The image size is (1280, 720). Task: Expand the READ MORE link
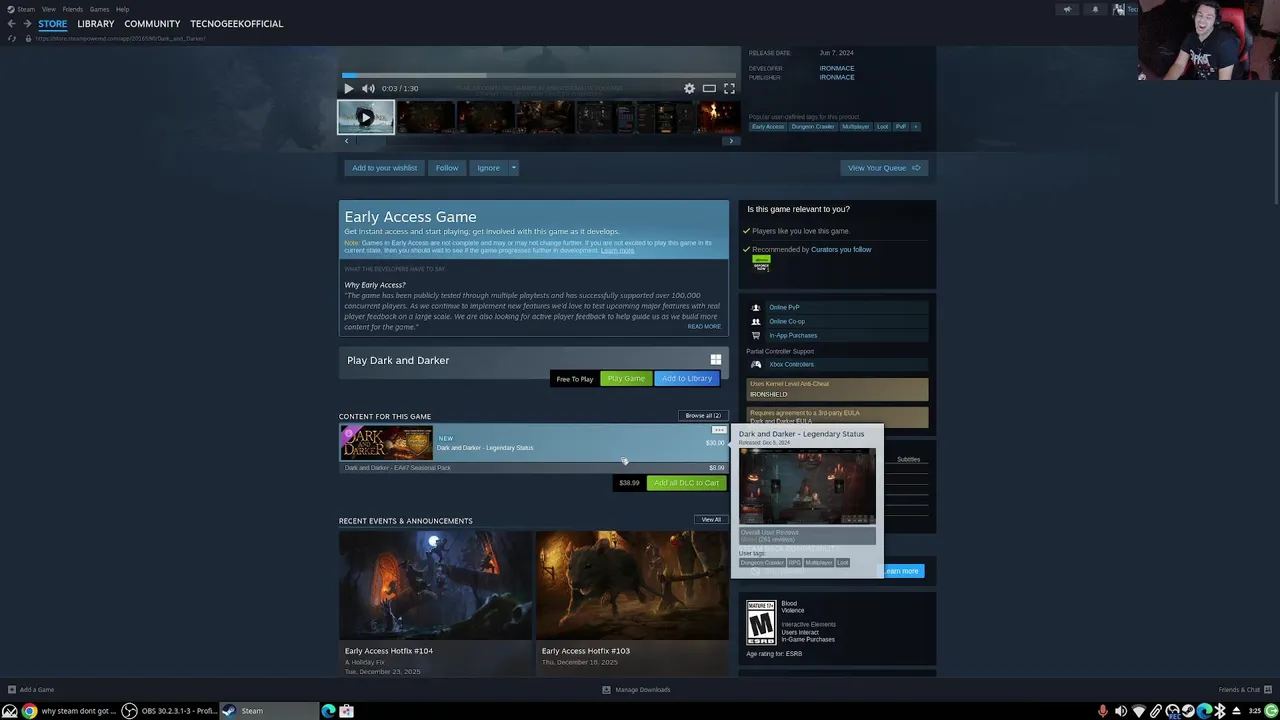click(704, 327)
